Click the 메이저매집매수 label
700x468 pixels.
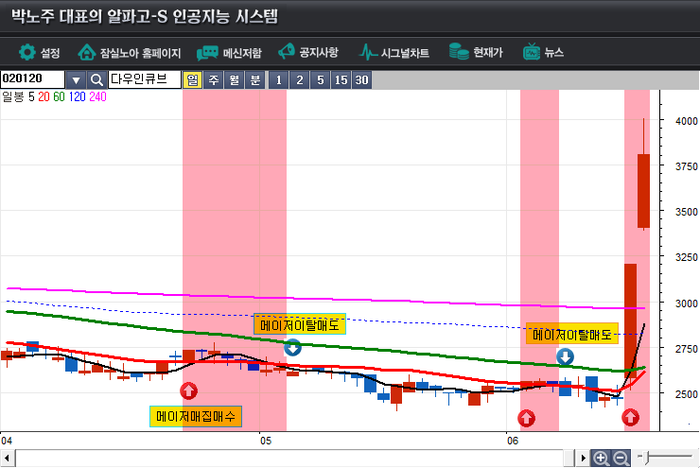pyautogui.click(x=196, y=416)
